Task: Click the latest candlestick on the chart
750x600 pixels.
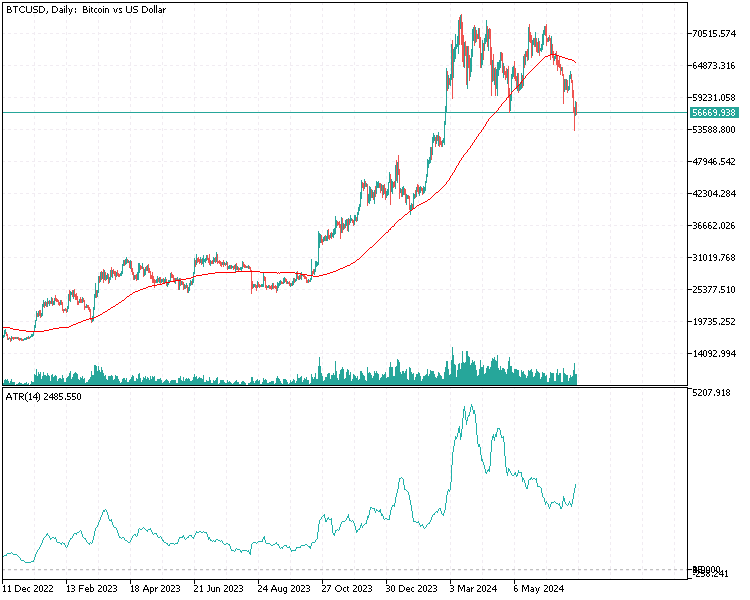Action: point(575,112)
